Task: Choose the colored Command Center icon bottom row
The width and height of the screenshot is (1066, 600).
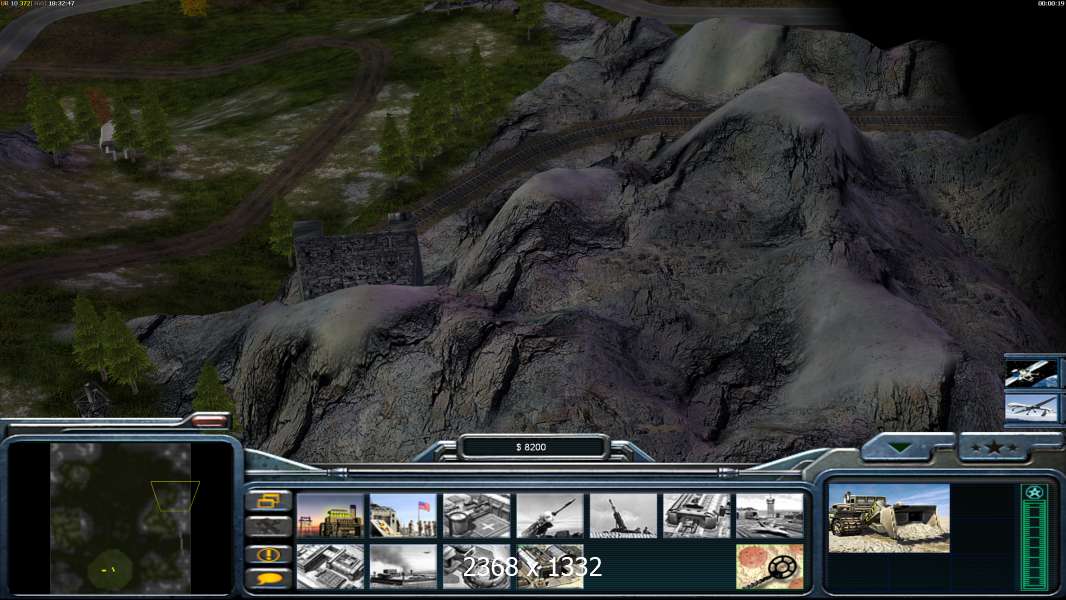Action: tap(550, 566)
